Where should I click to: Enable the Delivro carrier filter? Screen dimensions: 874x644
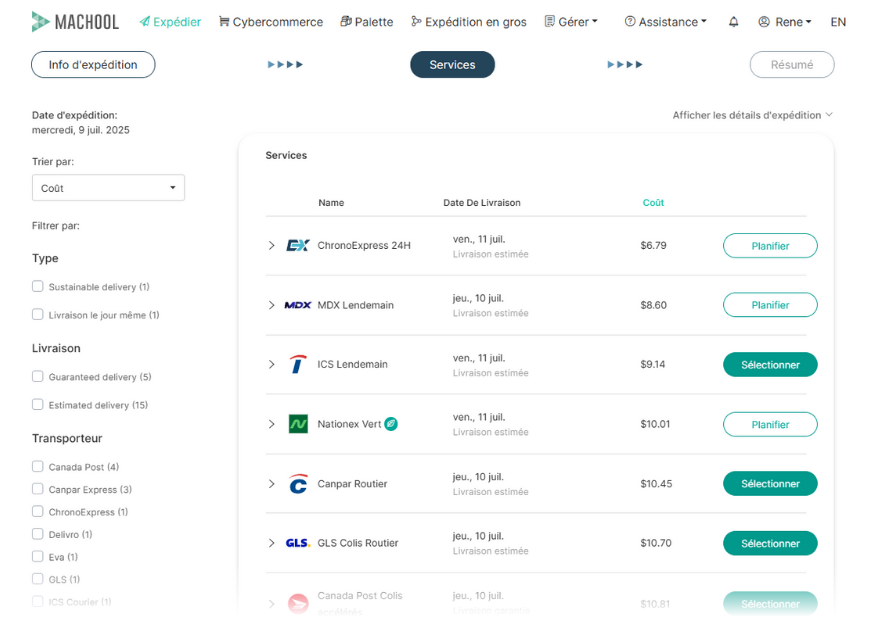37,534
